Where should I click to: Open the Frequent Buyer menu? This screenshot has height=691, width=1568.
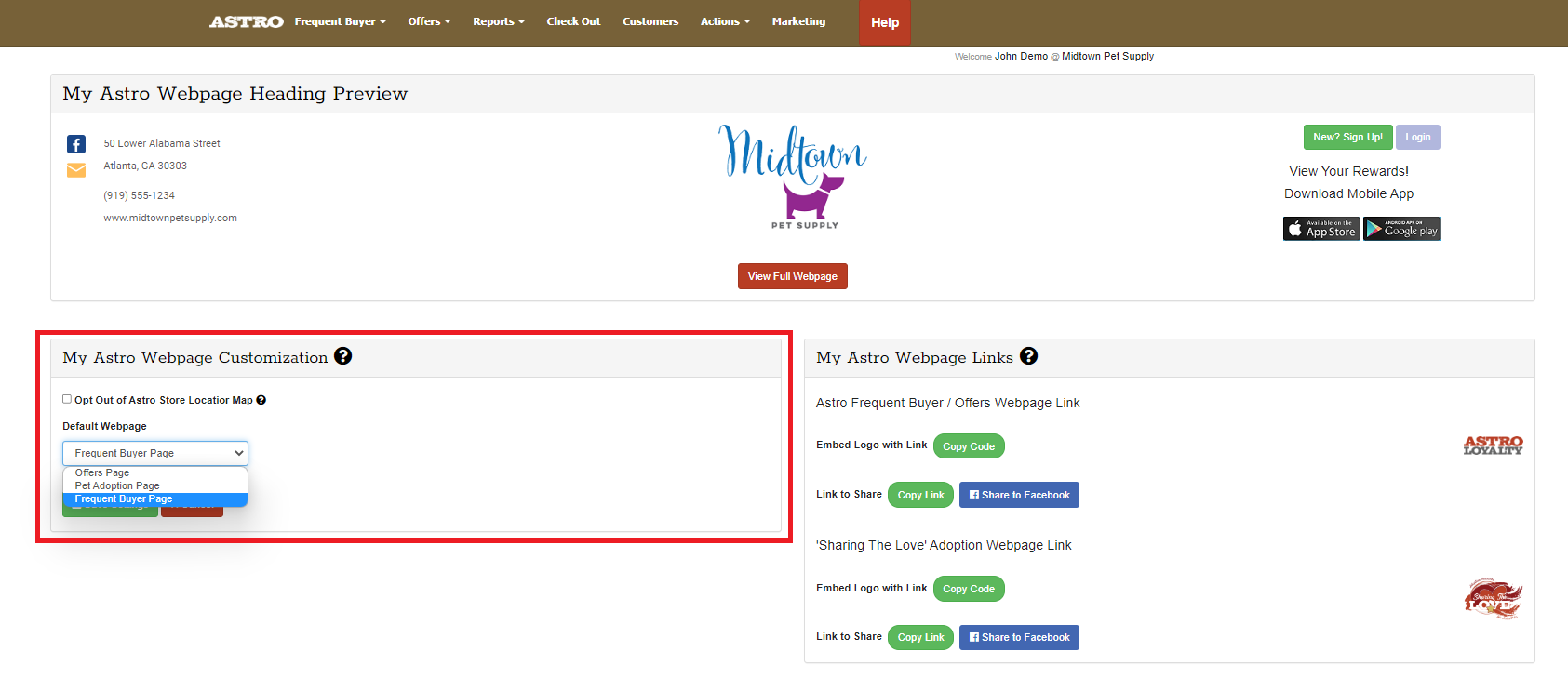click(340, 21)
